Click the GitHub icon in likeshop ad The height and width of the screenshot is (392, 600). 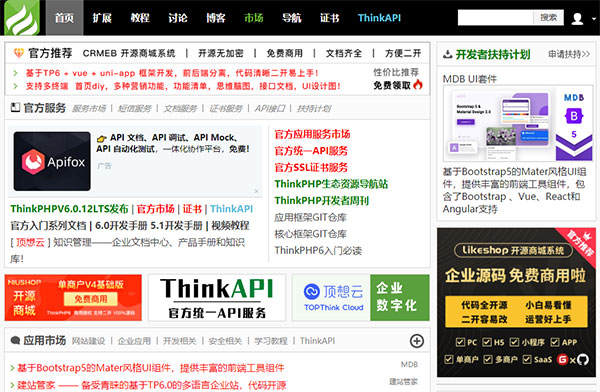point(583,359)
